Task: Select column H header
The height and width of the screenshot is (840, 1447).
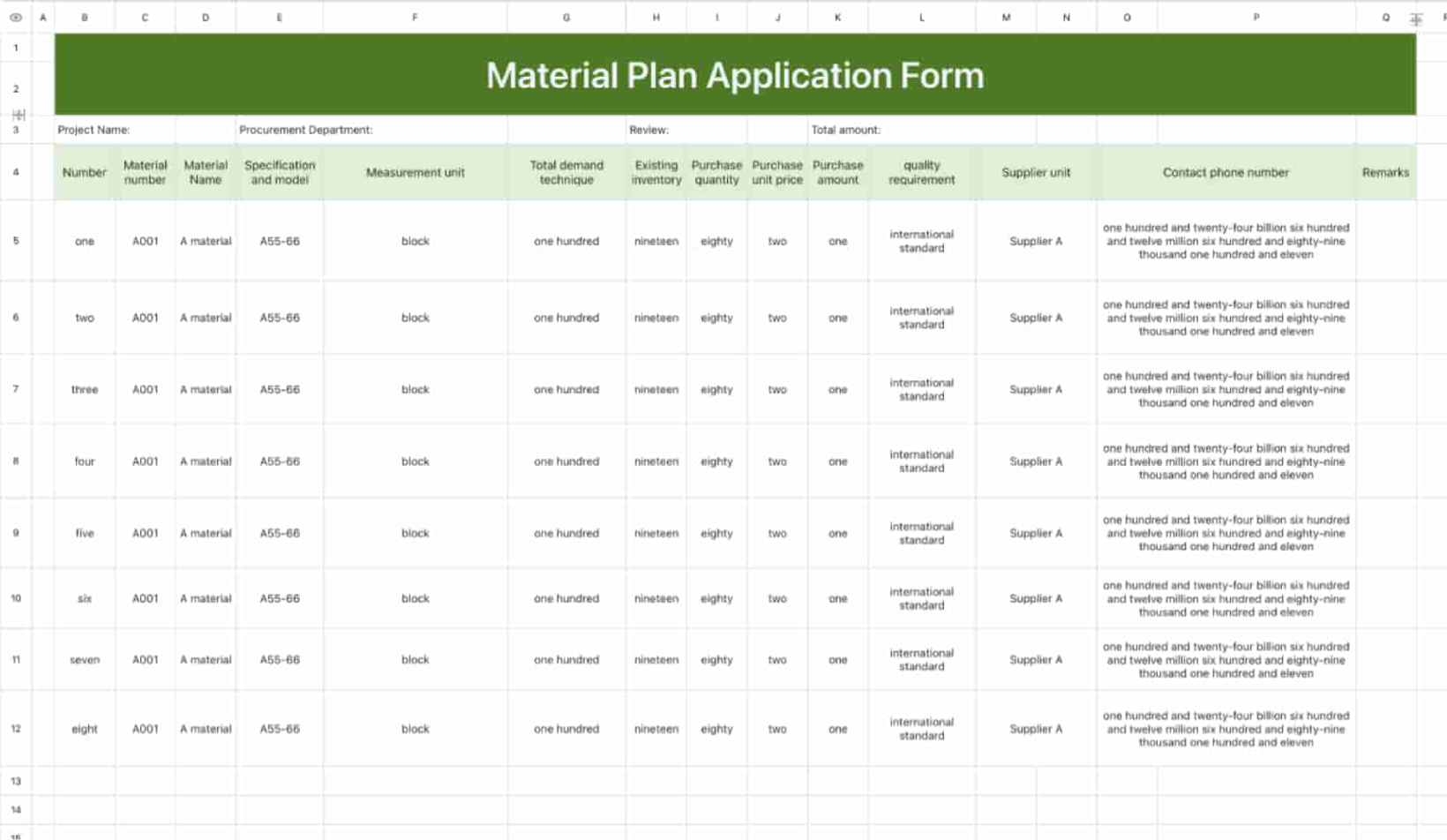Action: [656, 18]
